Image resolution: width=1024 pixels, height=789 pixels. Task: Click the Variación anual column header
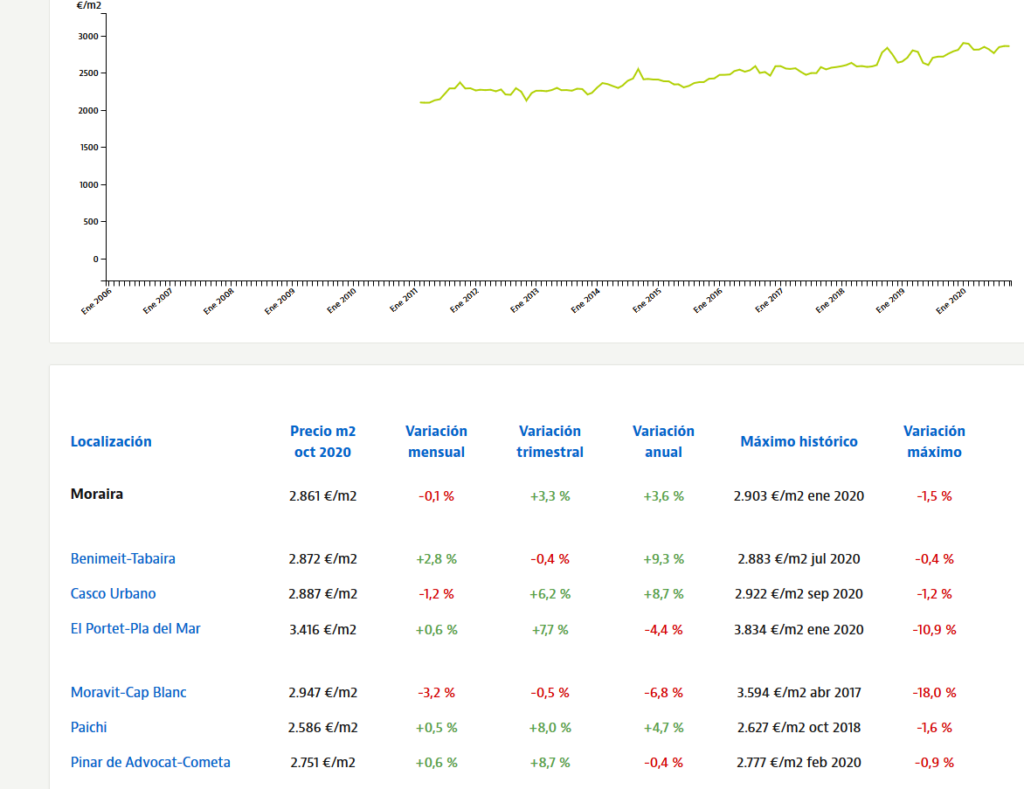tap(663, 441)
